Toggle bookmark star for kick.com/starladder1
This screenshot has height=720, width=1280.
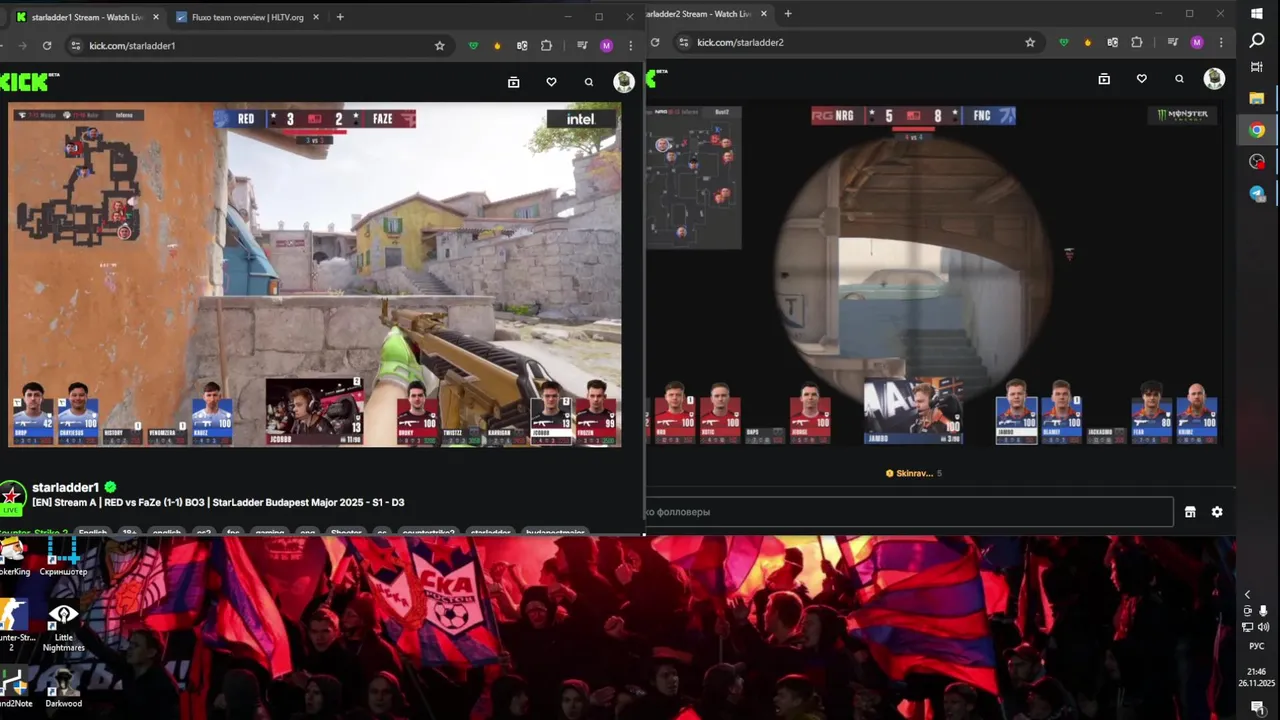[x=439, y=45]
